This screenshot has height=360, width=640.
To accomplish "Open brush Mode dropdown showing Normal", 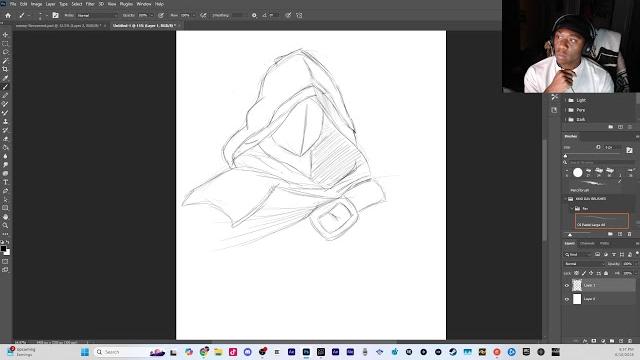I will (97, 16).
